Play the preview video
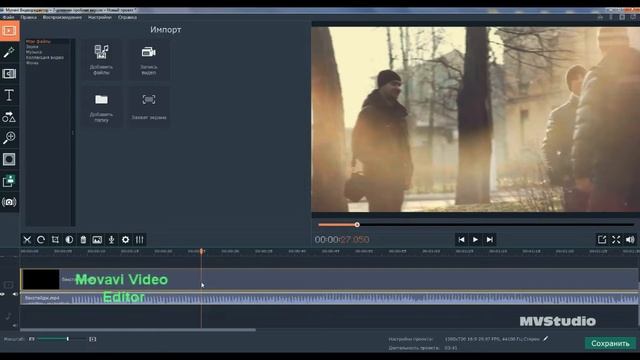This screenshot has height=360, width=640. pyautogui.click(x=475, y=240)
